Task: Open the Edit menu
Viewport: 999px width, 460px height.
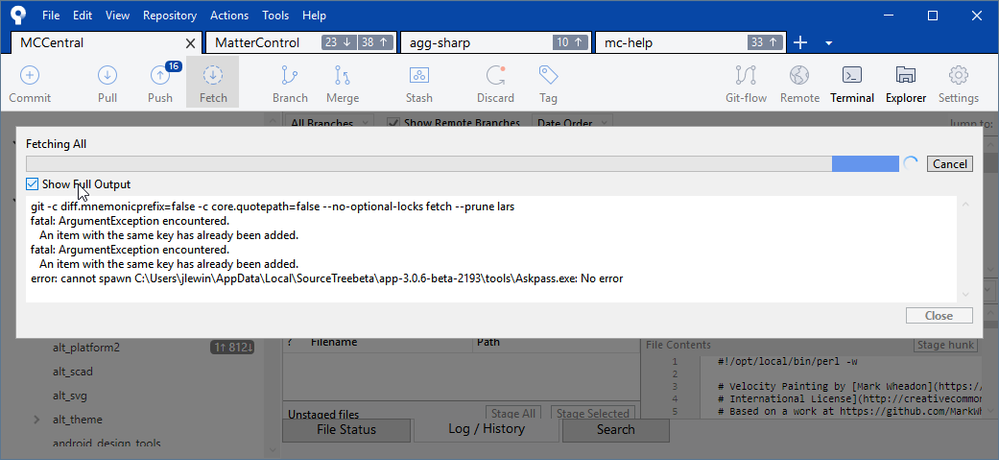Action: click(82, 15)
